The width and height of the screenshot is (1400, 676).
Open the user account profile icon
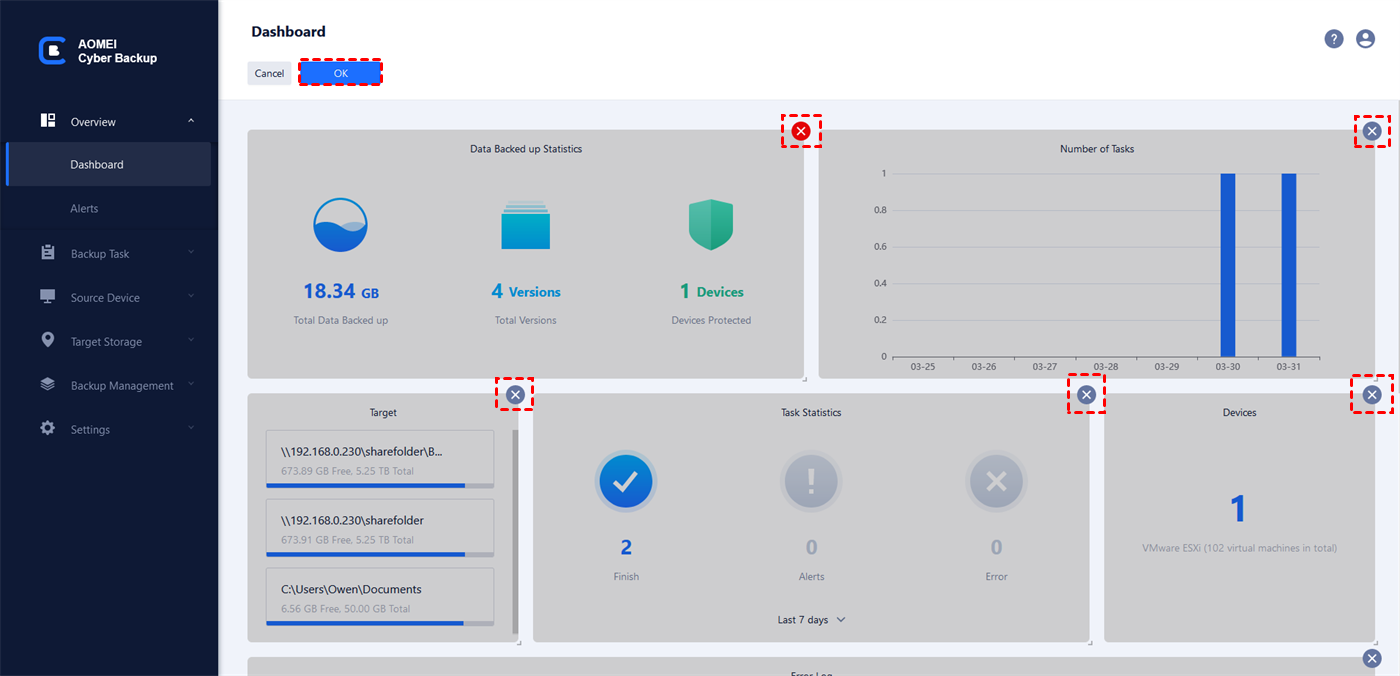(1365, 39)
